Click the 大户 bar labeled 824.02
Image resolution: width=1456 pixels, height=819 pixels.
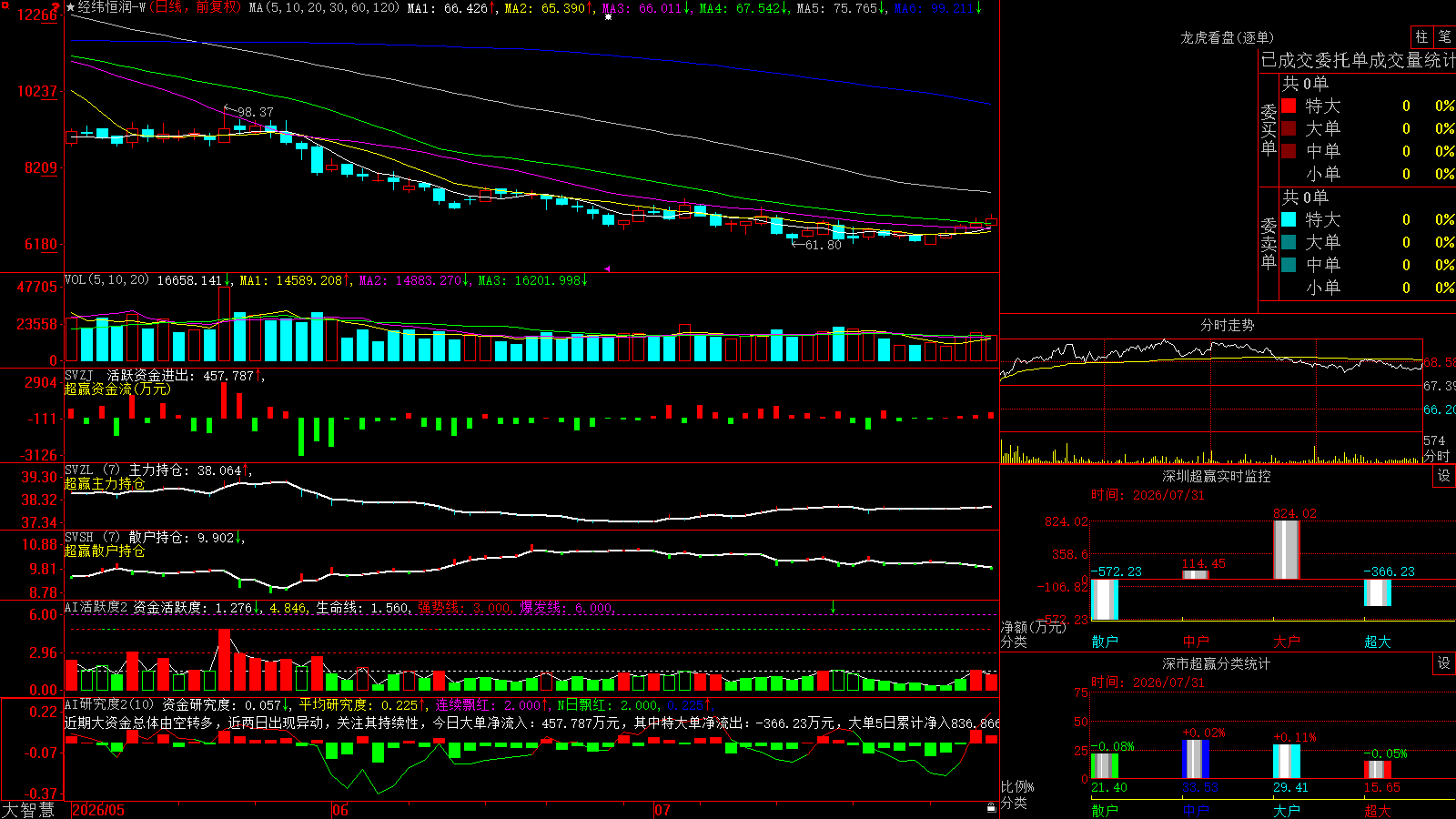(x=1287, y=550)
